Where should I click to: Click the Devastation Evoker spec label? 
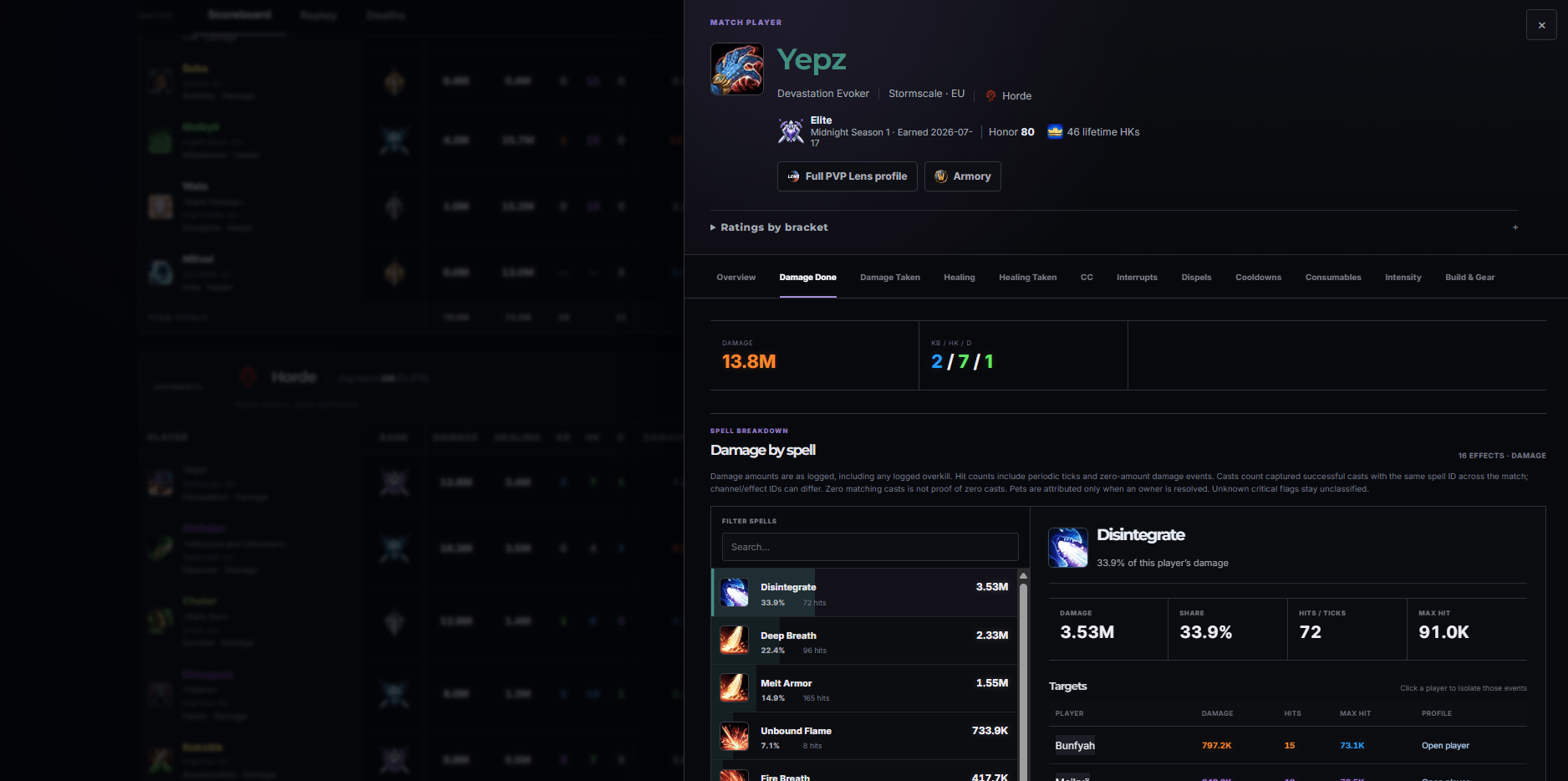[823, 94]
